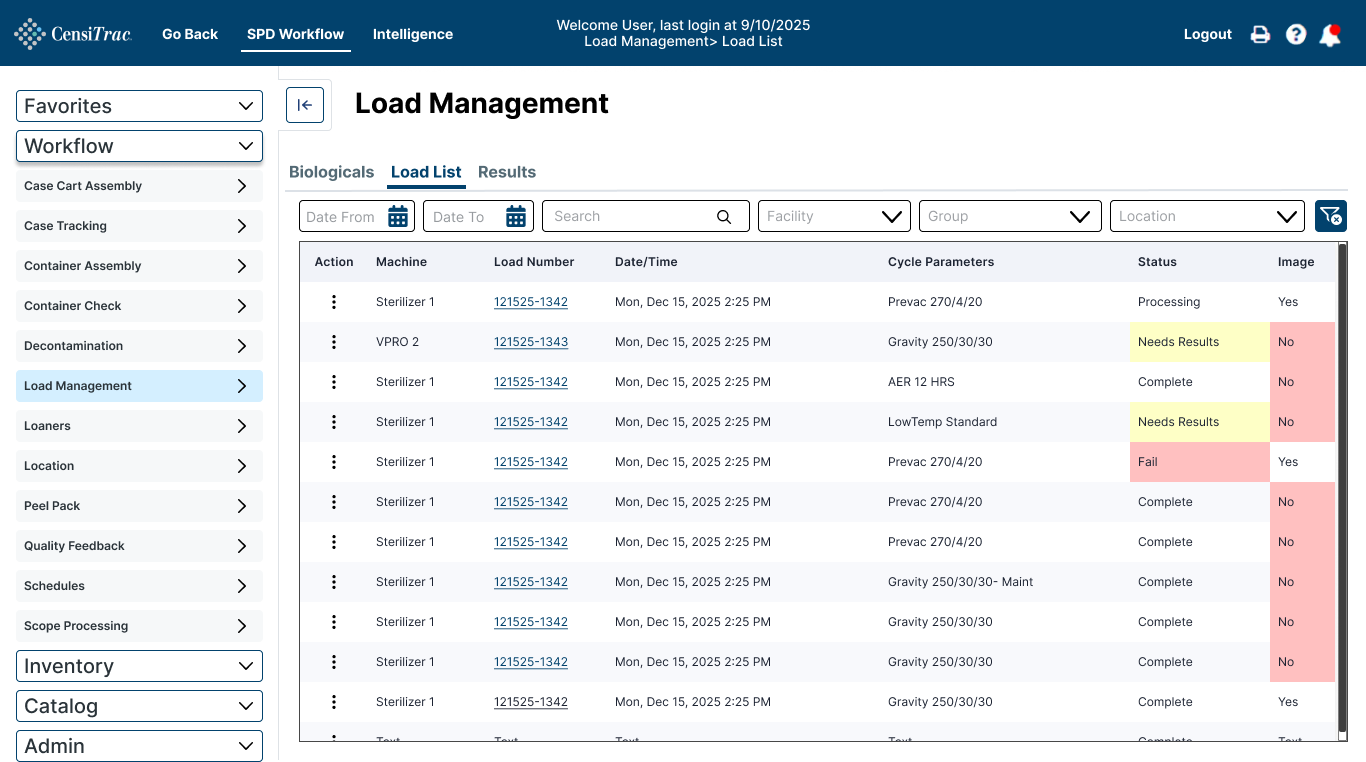Image resolution: width=1366 pixels, height=762 pixels.
Task: Open Case Cart Assembly in sidebar
Action: click(x=139, y=186)
